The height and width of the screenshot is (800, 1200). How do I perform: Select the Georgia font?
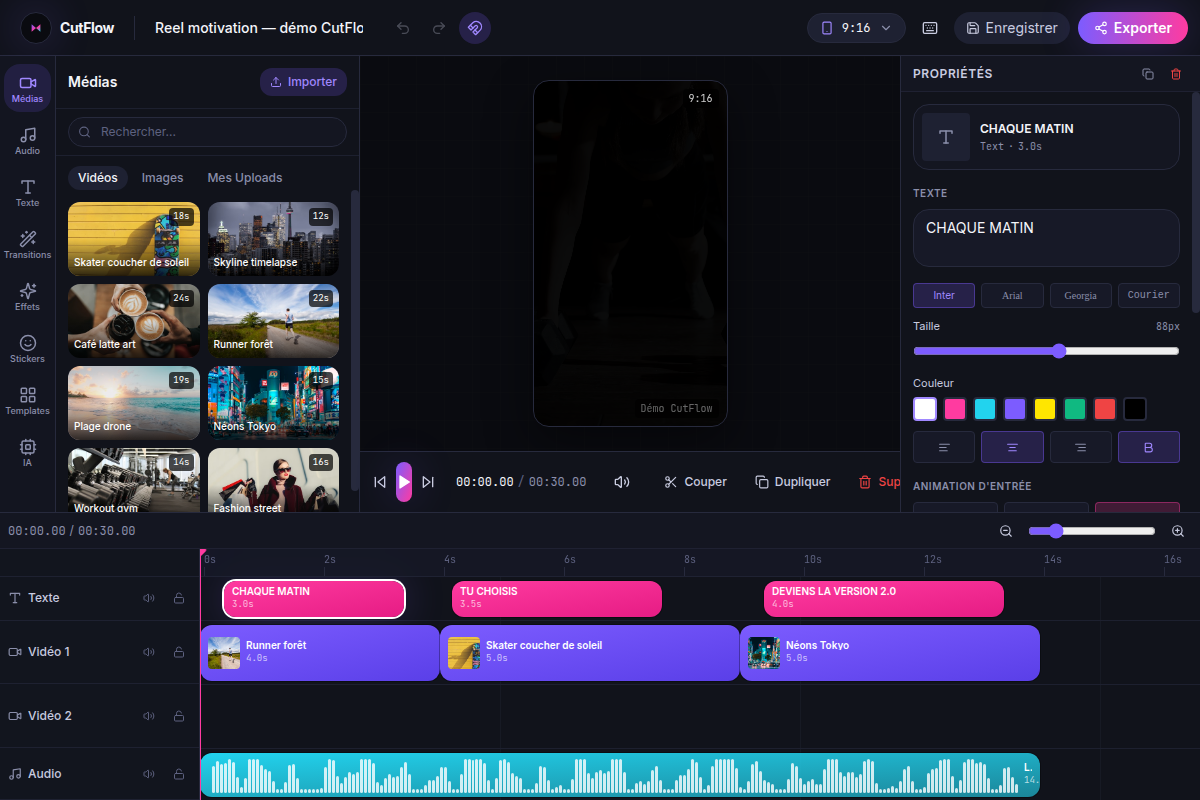(1081, 295)
